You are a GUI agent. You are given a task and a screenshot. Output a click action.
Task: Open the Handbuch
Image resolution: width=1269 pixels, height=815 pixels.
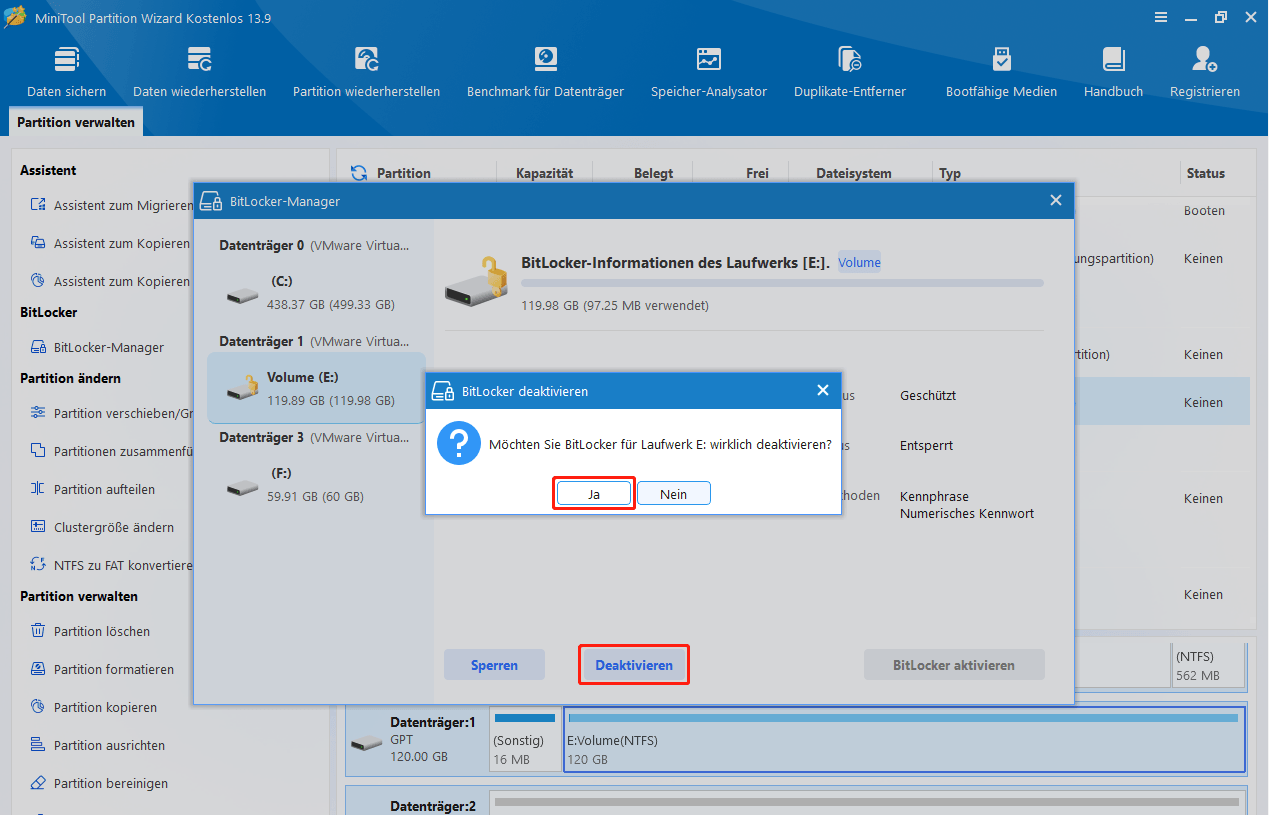coord(1113,72)
